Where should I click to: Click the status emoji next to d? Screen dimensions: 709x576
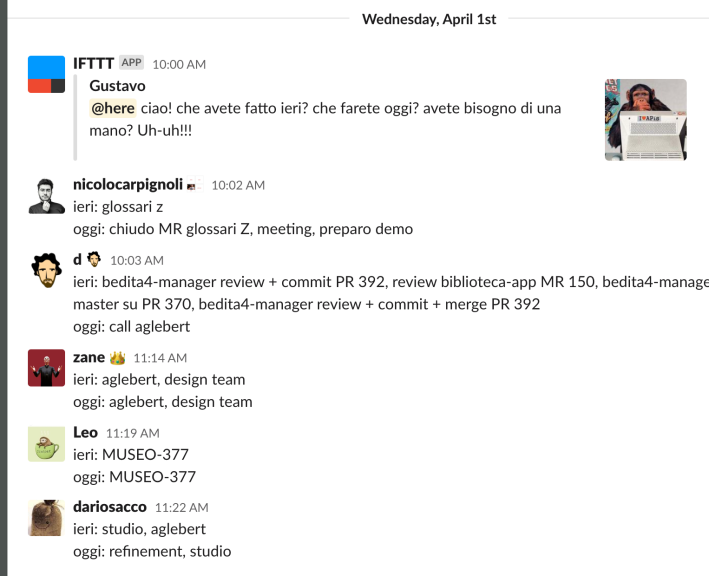click(94, 260)
